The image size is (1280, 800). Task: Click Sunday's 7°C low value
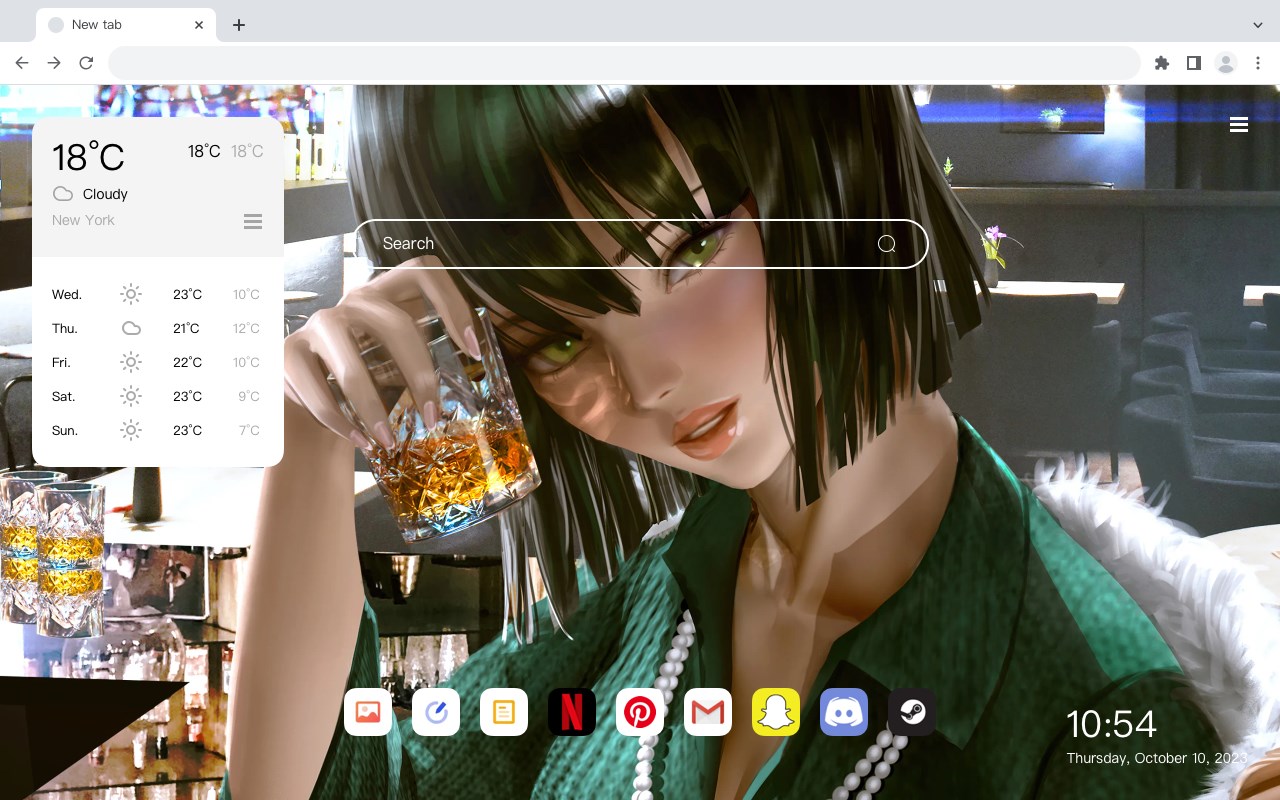[x=249, y=431]
